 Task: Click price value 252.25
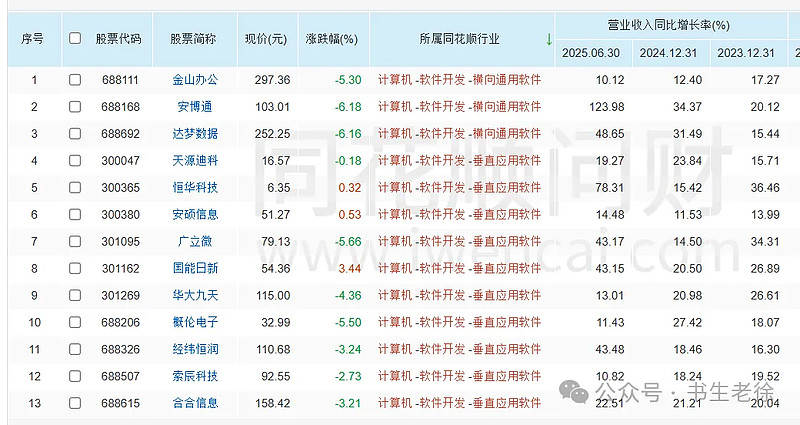[x=272, y=134]
